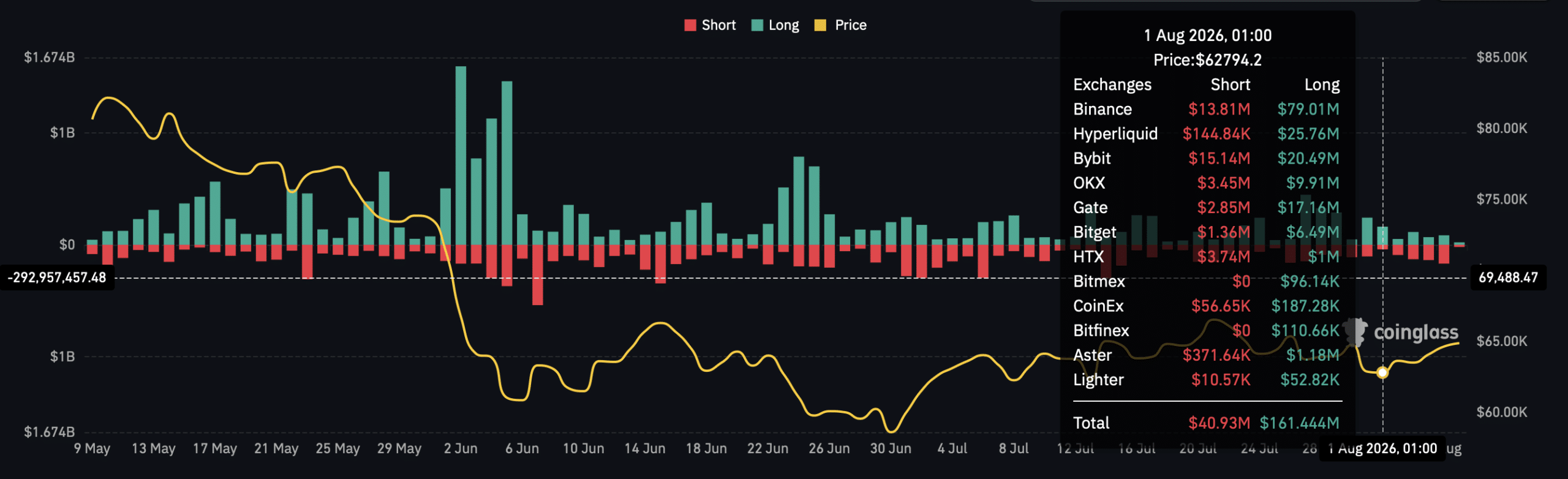Image resolution: width=1568 pixels, height=479 pixels.
Task: Click the "Exchanges" column header in tooltip
Action: pyautogui.click(x=1112, y=85)
